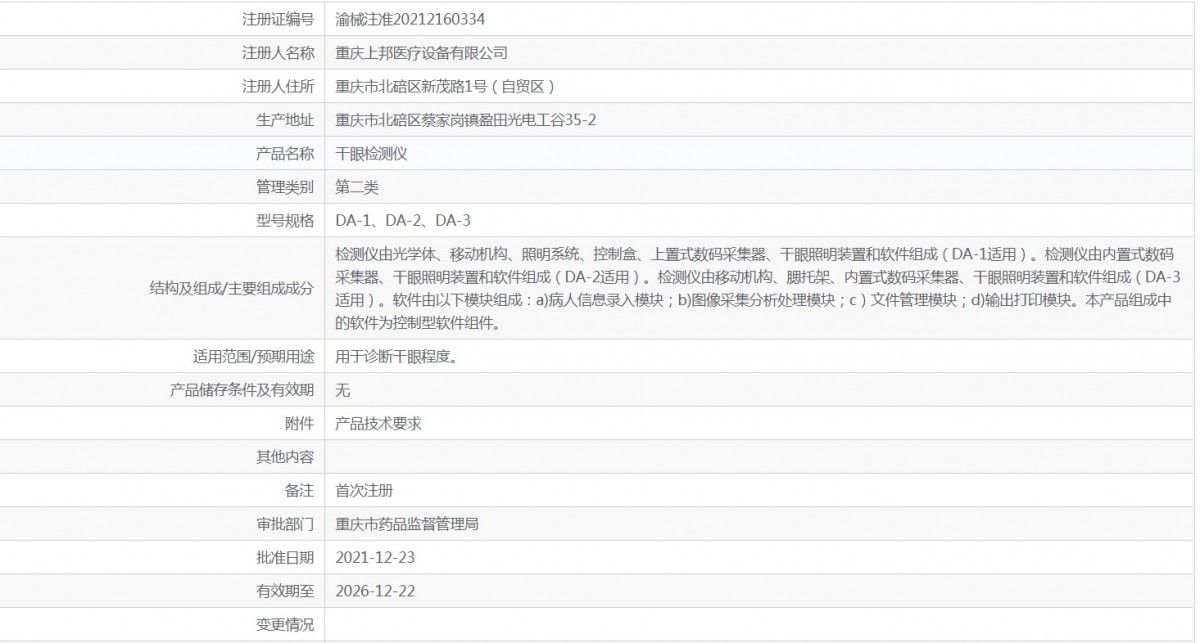This screenshot has width=1200, height=643.
Task: Select the 备注 label
Action: [300, 491]
